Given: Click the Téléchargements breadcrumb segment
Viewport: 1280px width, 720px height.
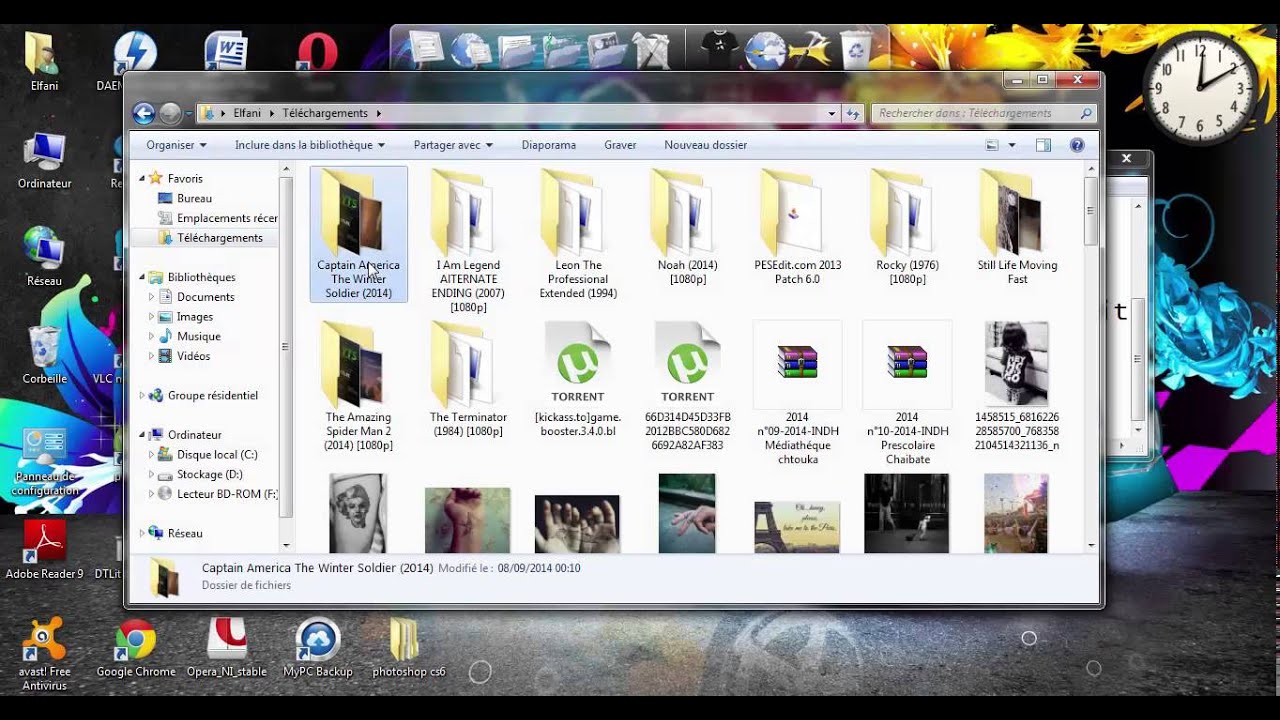Looking at the screenshot, I should click(x=325, y=113).
